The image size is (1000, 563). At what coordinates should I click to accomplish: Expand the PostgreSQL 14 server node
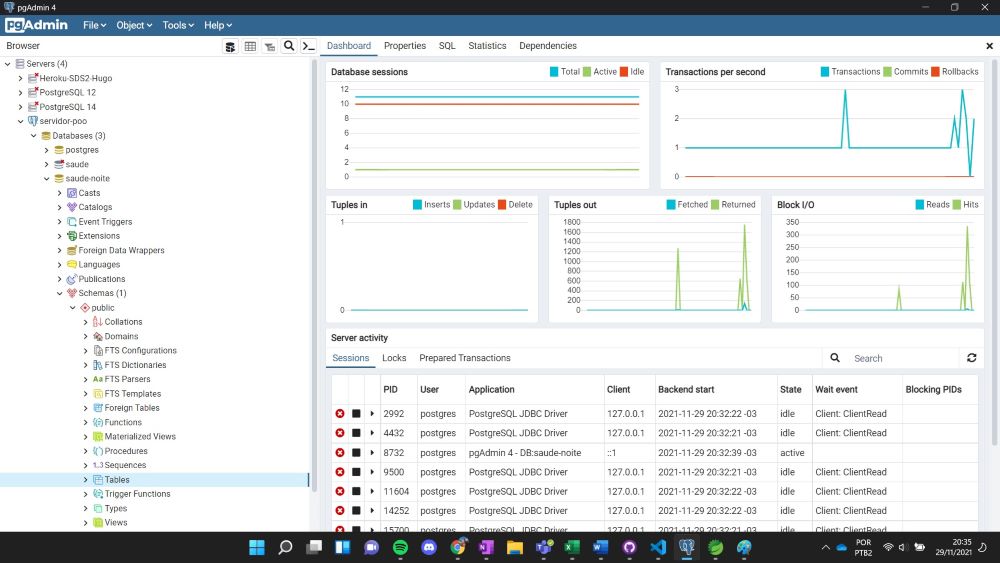click(20, 107)
